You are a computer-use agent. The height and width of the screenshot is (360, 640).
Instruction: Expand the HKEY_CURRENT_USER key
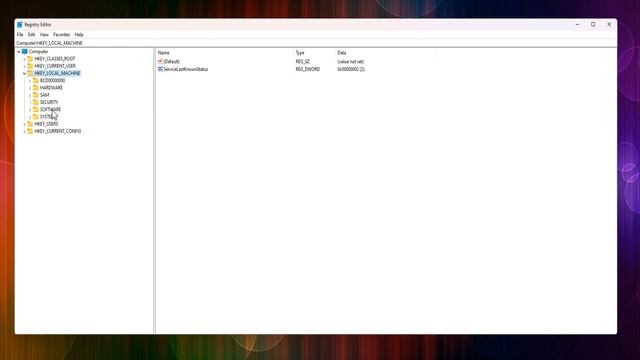24,66
